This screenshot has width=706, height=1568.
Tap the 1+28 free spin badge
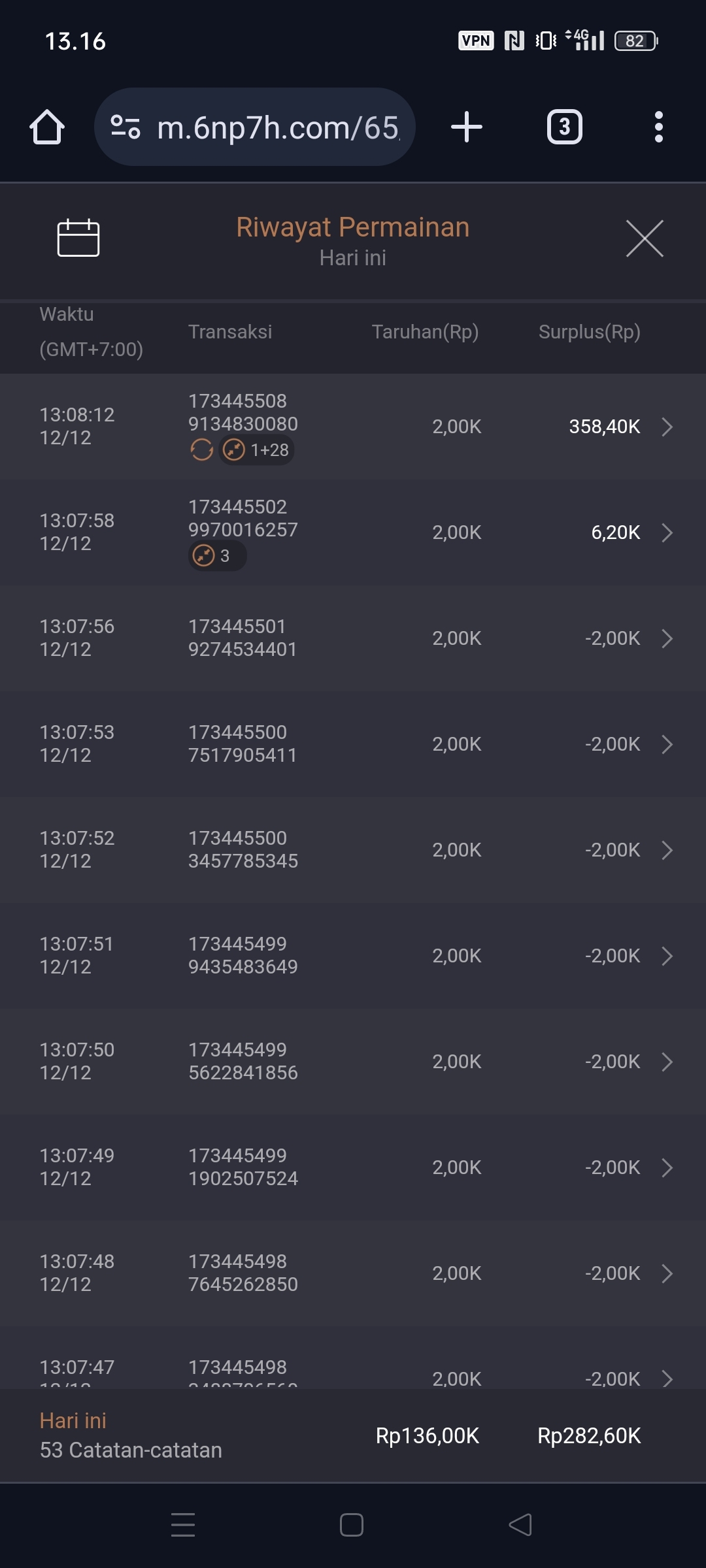[x=257, y=449]
